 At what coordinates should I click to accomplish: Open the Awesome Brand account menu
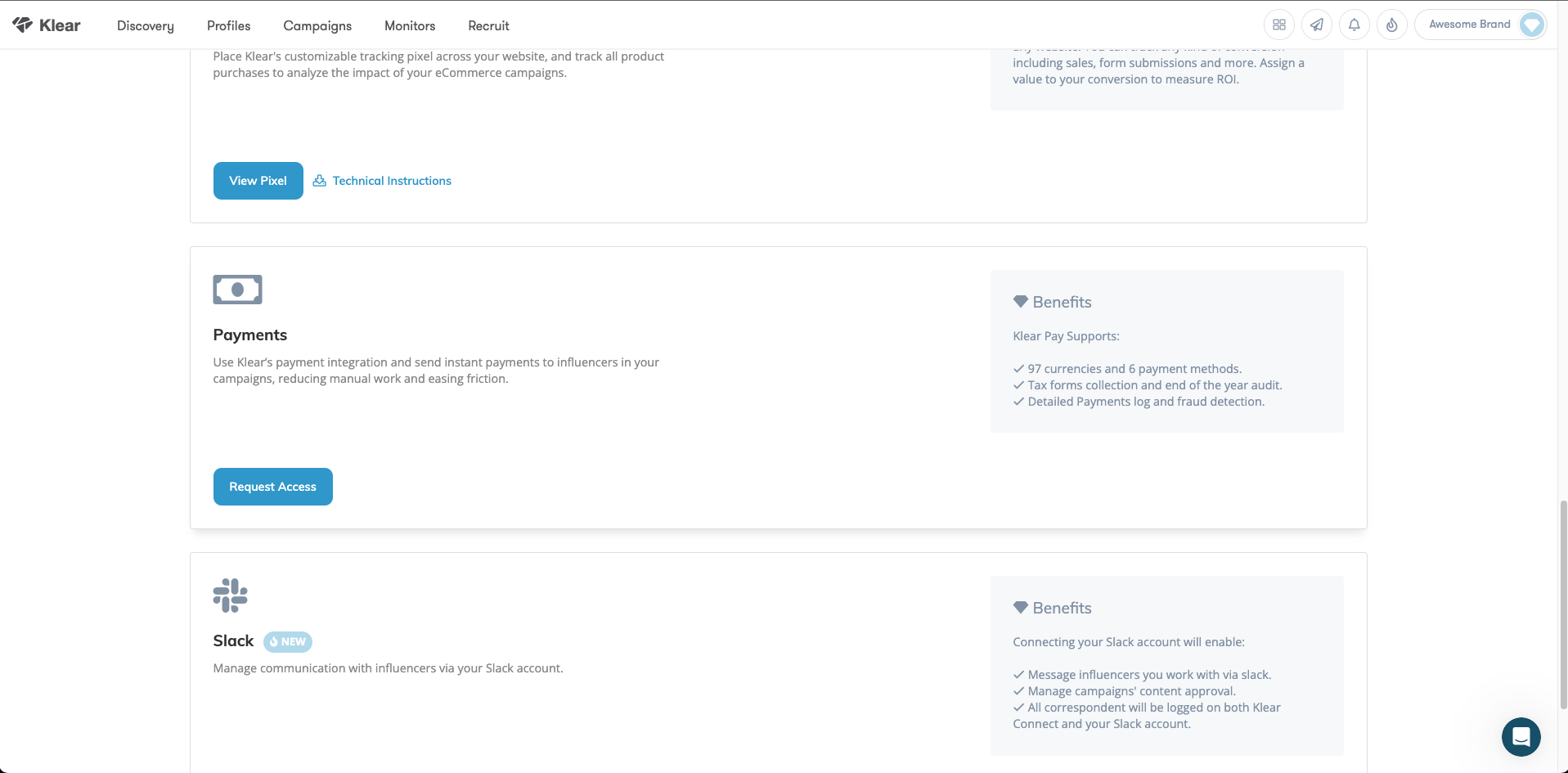(x=1469, y=25)
